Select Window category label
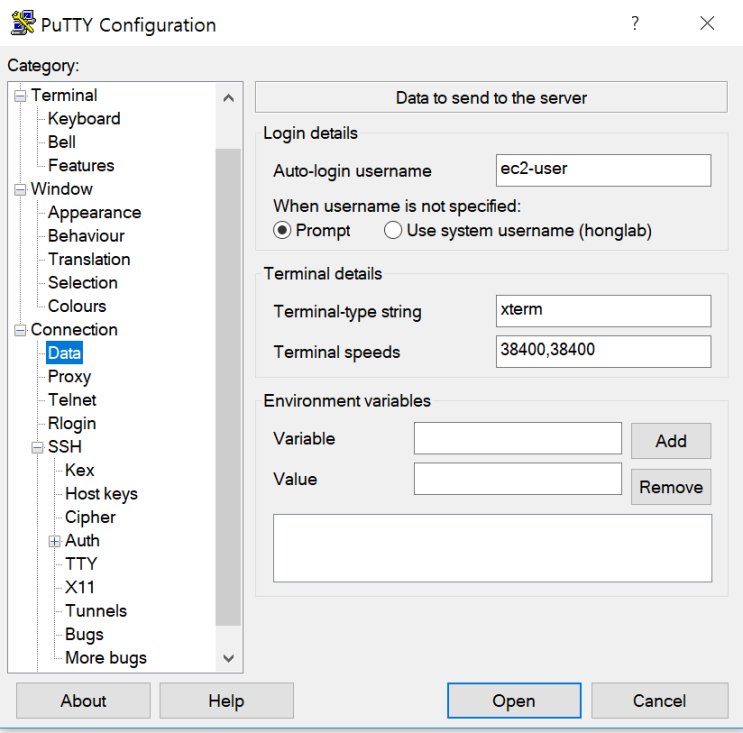This screenshot has width=743, height=733. pos(62,189)
